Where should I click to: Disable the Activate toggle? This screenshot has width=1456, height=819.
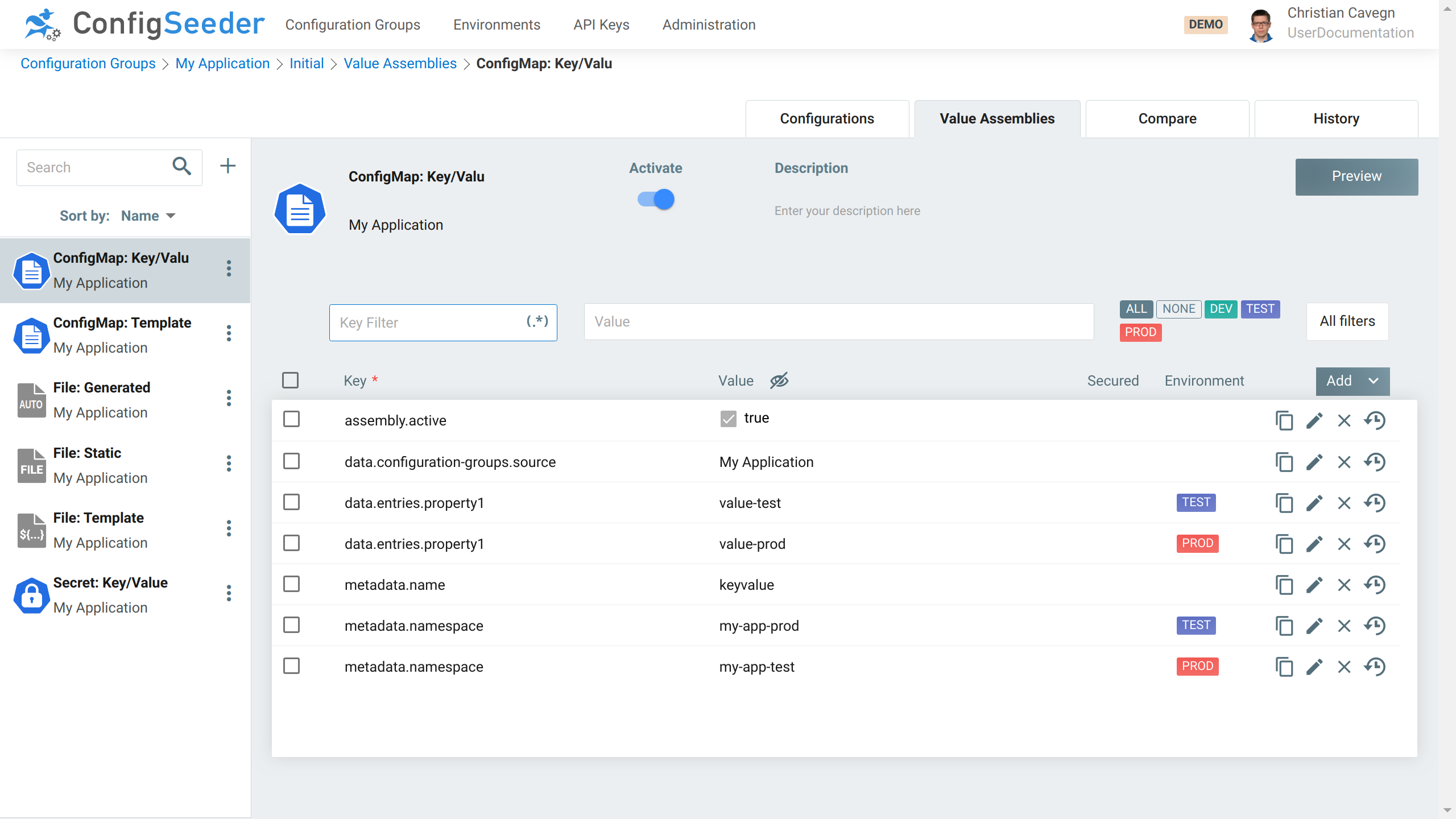655,199
